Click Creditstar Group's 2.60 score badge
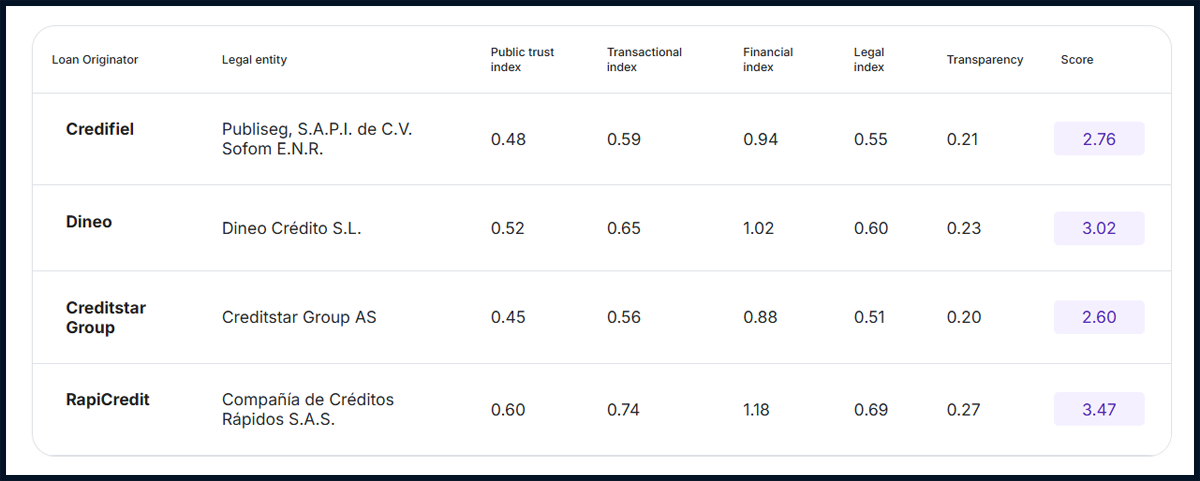The height and width of the screenshot is (481, 1200). coord(1098,318)
